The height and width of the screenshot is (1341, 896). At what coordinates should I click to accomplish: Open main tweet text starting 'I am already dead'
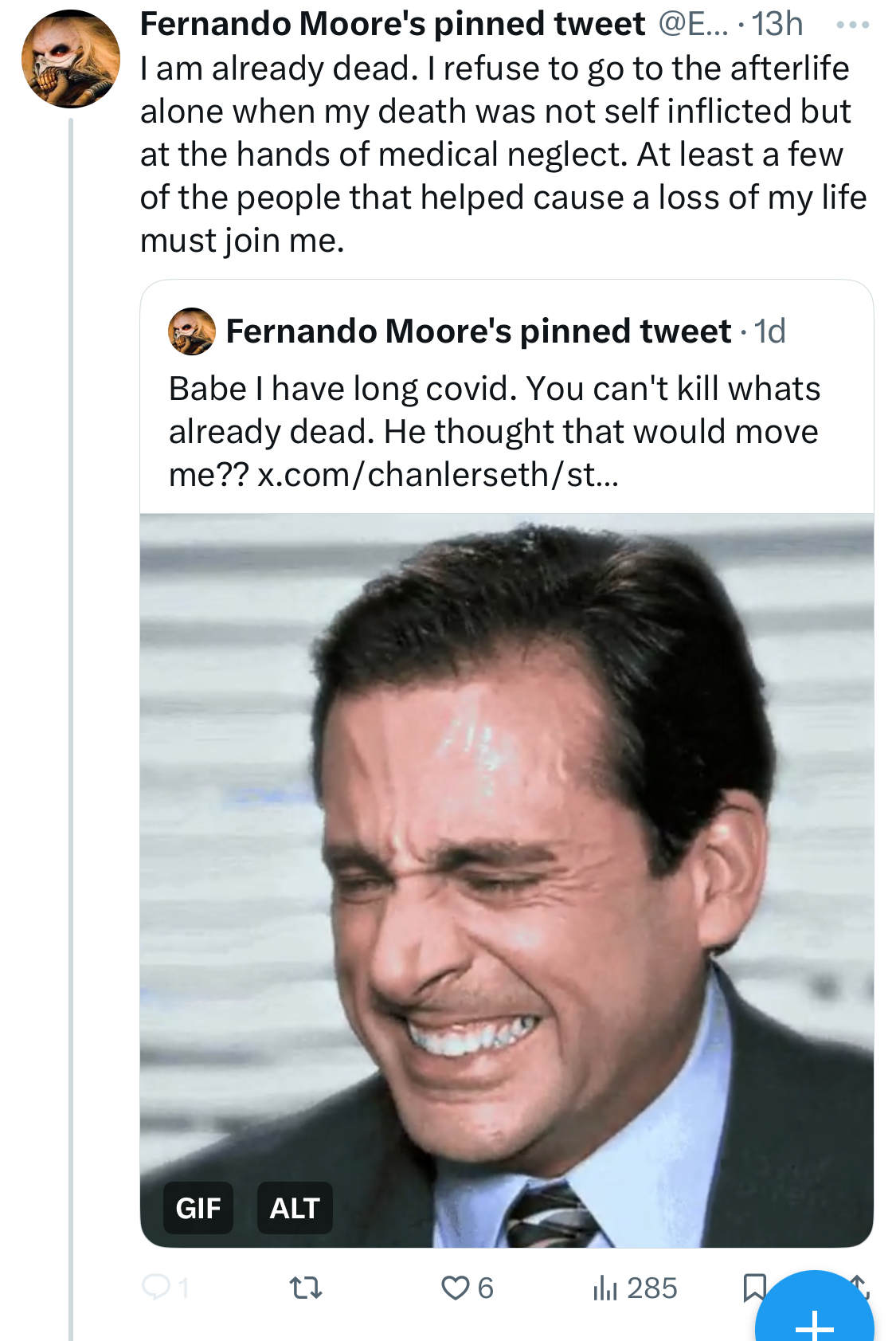(503, 154)
